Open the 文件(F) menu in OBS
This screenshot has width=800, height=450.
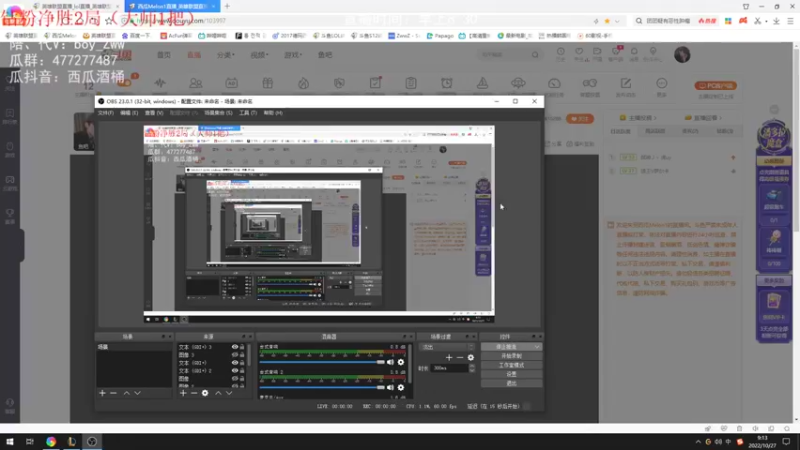pos(106,113)
